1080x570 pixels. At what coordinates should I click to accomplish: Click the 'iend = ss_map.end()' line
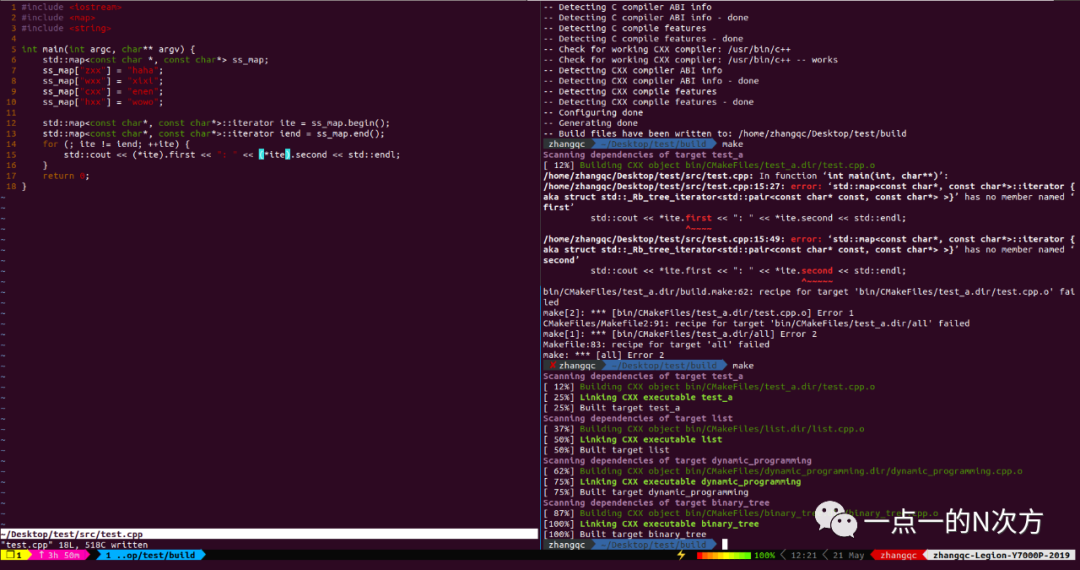coord(214,134)
